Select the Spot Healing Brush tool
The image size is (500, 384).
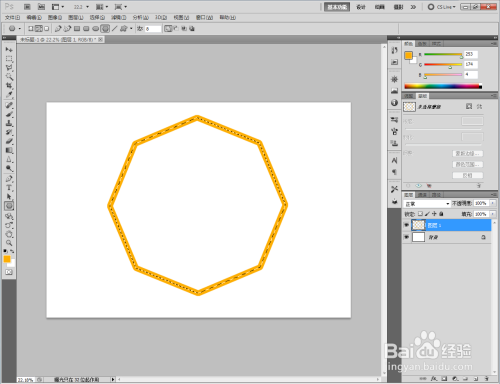[x=9, y=105]
